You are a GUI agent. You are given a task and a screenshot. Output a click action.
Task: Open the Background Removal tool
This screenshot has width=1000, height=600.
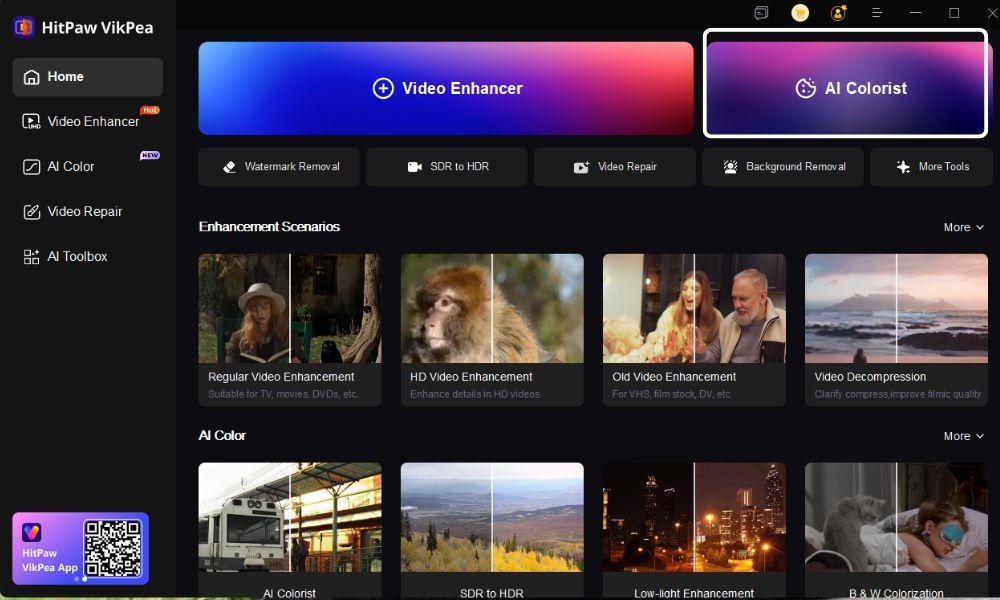tap(783, 166)
